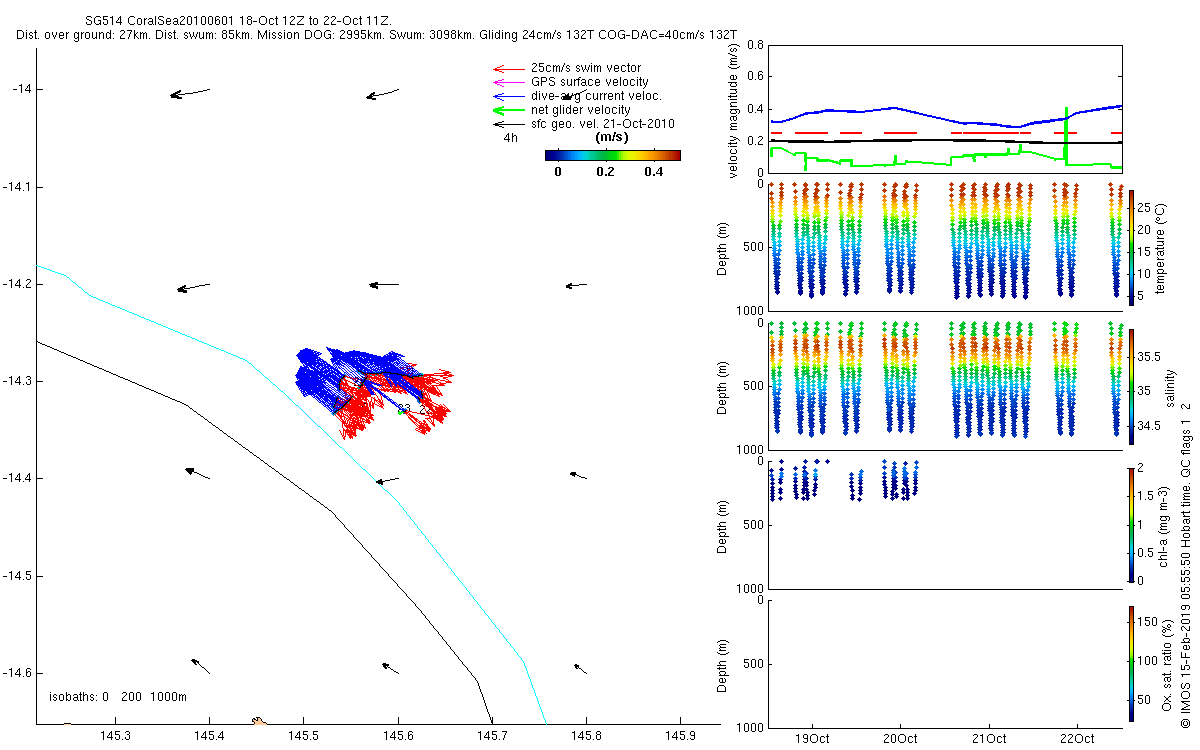Screen dimensions: 1200x750
Task: Click the 'GPS surface velocity' legend text
Action: [589, 82]
